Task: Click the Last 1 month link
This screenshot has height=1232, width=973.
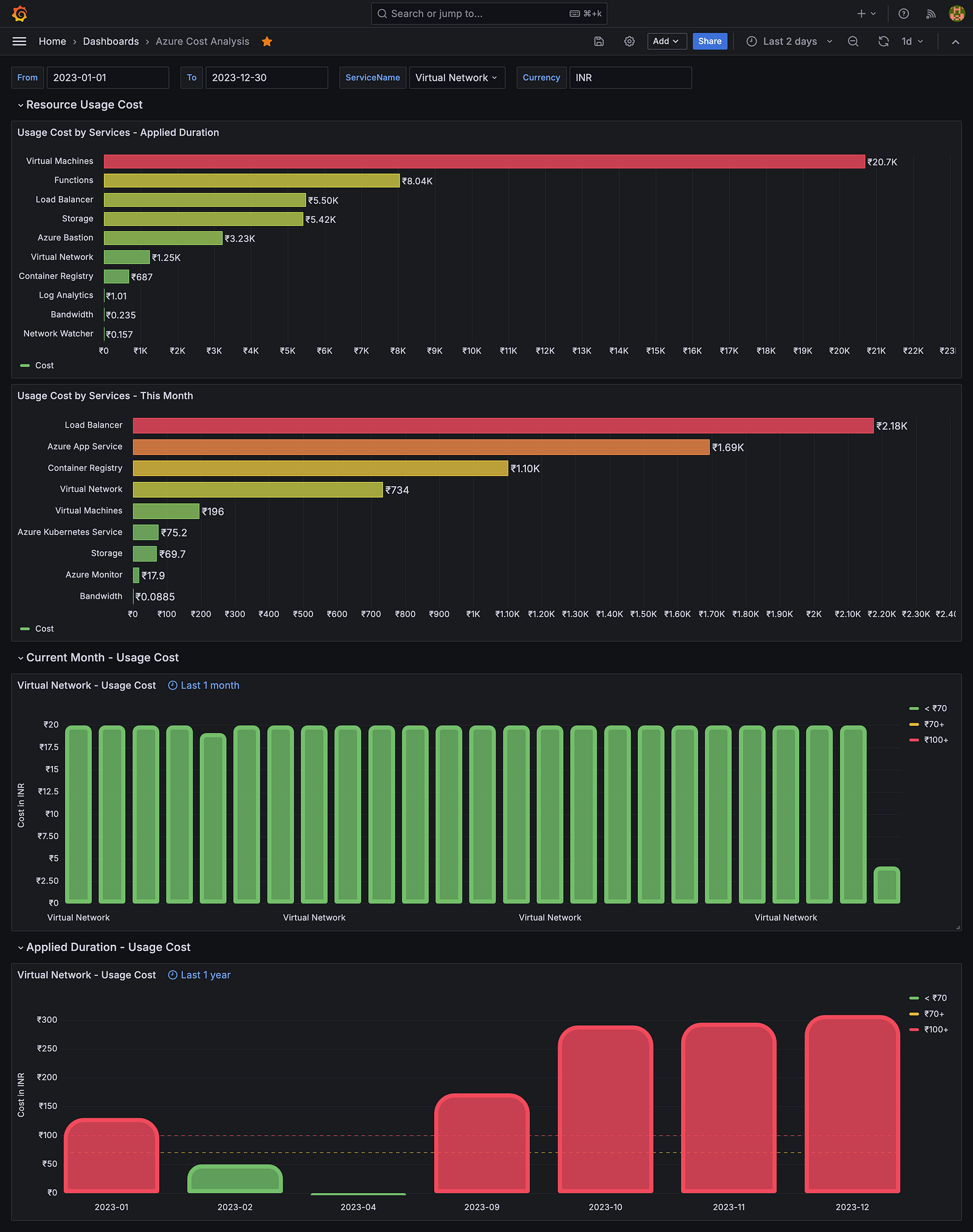Action: (x=210, y=686)
